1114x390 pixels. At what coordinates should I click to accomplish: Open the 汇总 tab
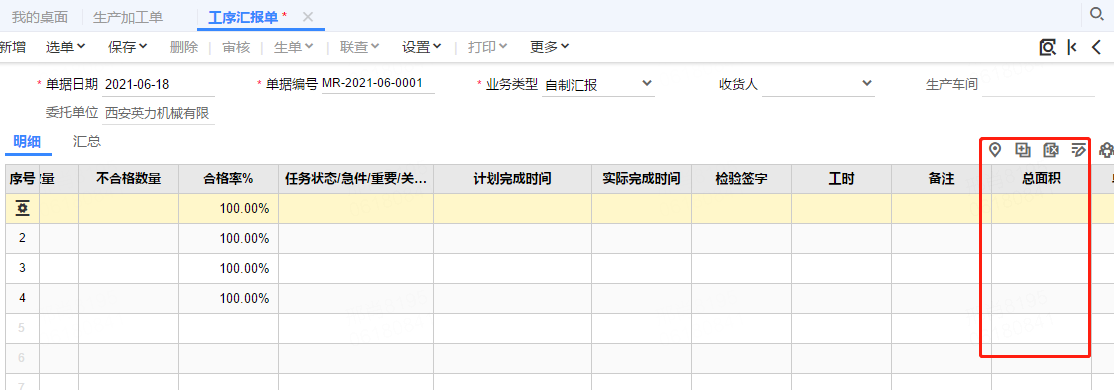coord(87,141)
